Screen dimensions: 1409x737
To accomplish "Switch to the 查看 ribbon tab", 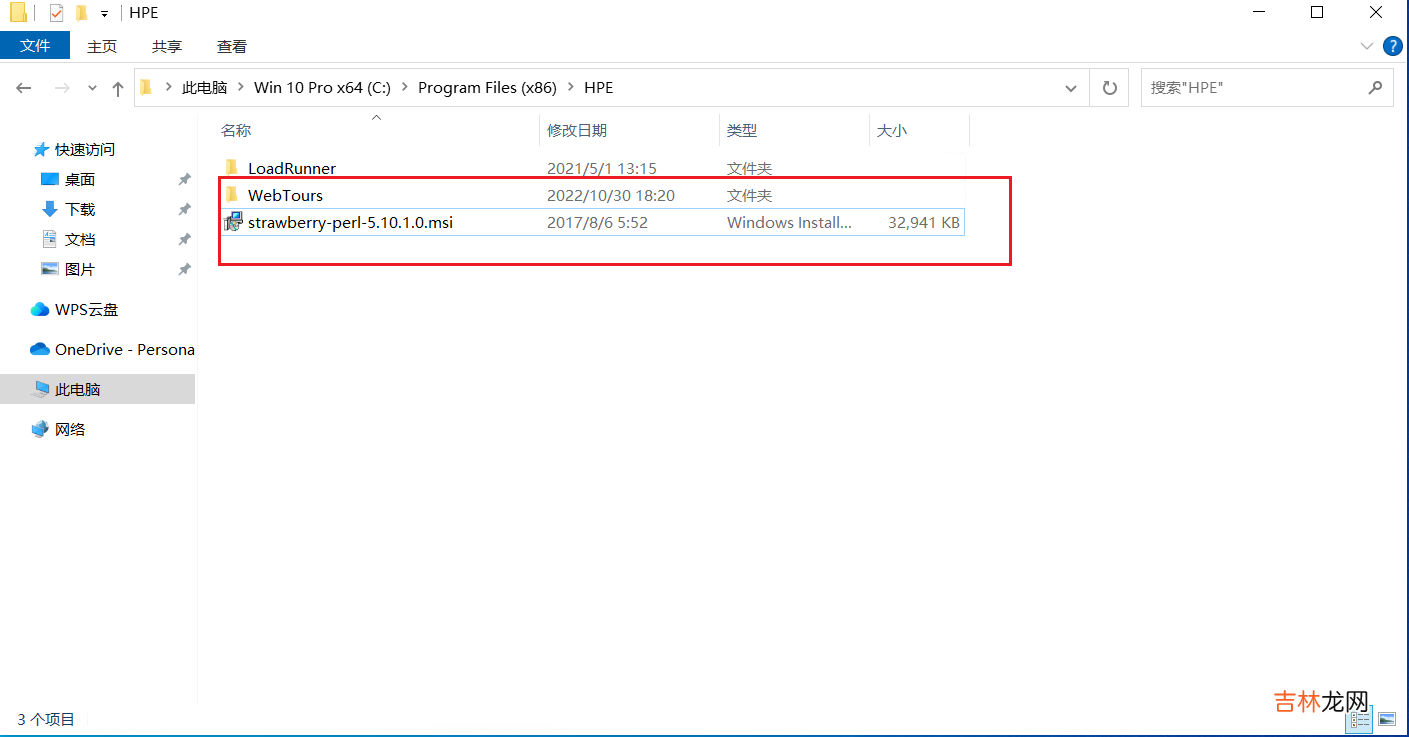I will pyautogui.click(x=232, y=46).
